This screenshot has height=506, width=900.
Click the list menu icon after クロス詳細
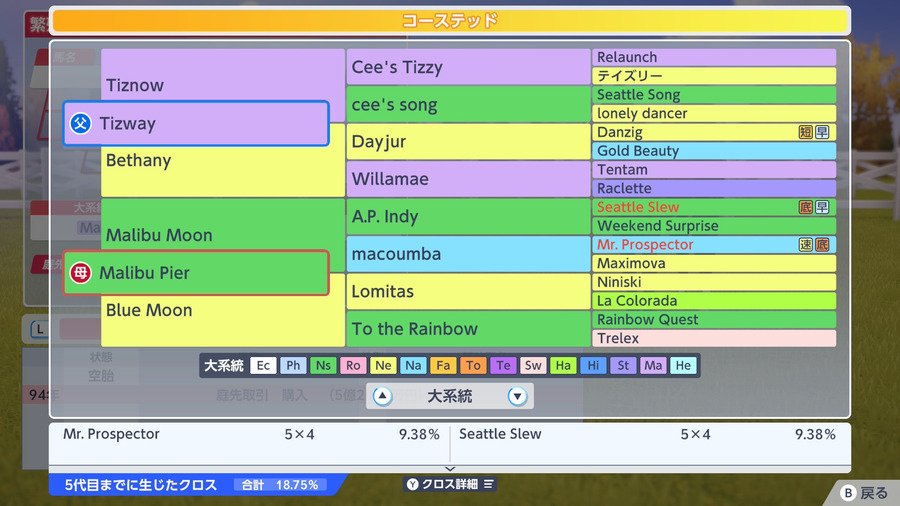[488, 484]
